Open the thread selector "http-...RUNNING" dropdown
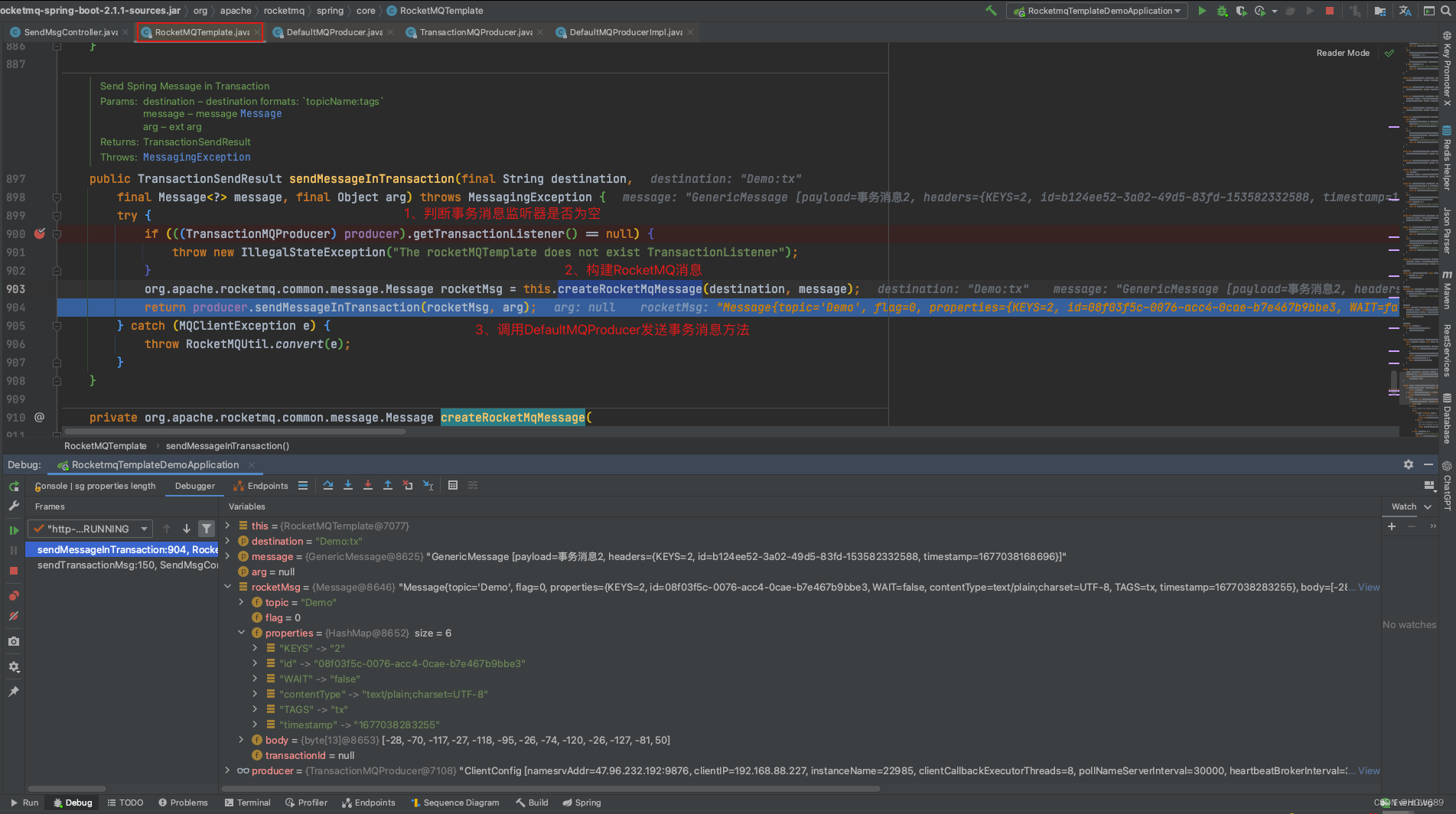 [x=90, y=529]
